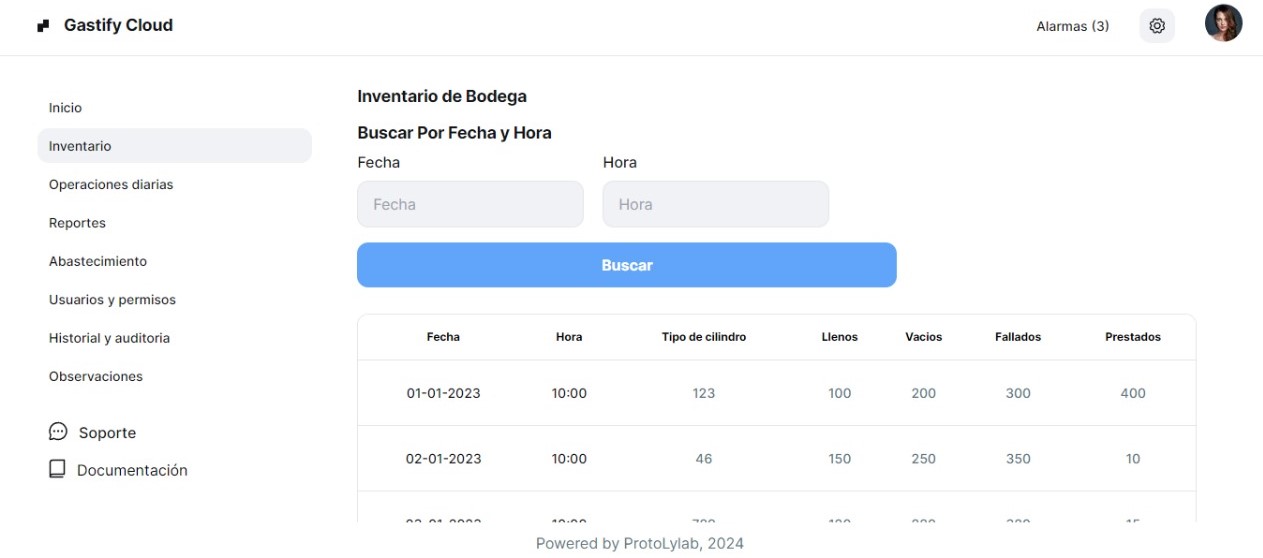The height and width of the screenshot is (558, 1263).
Task: Open Alarmas (3) notifications
Action: point(1072,26)
